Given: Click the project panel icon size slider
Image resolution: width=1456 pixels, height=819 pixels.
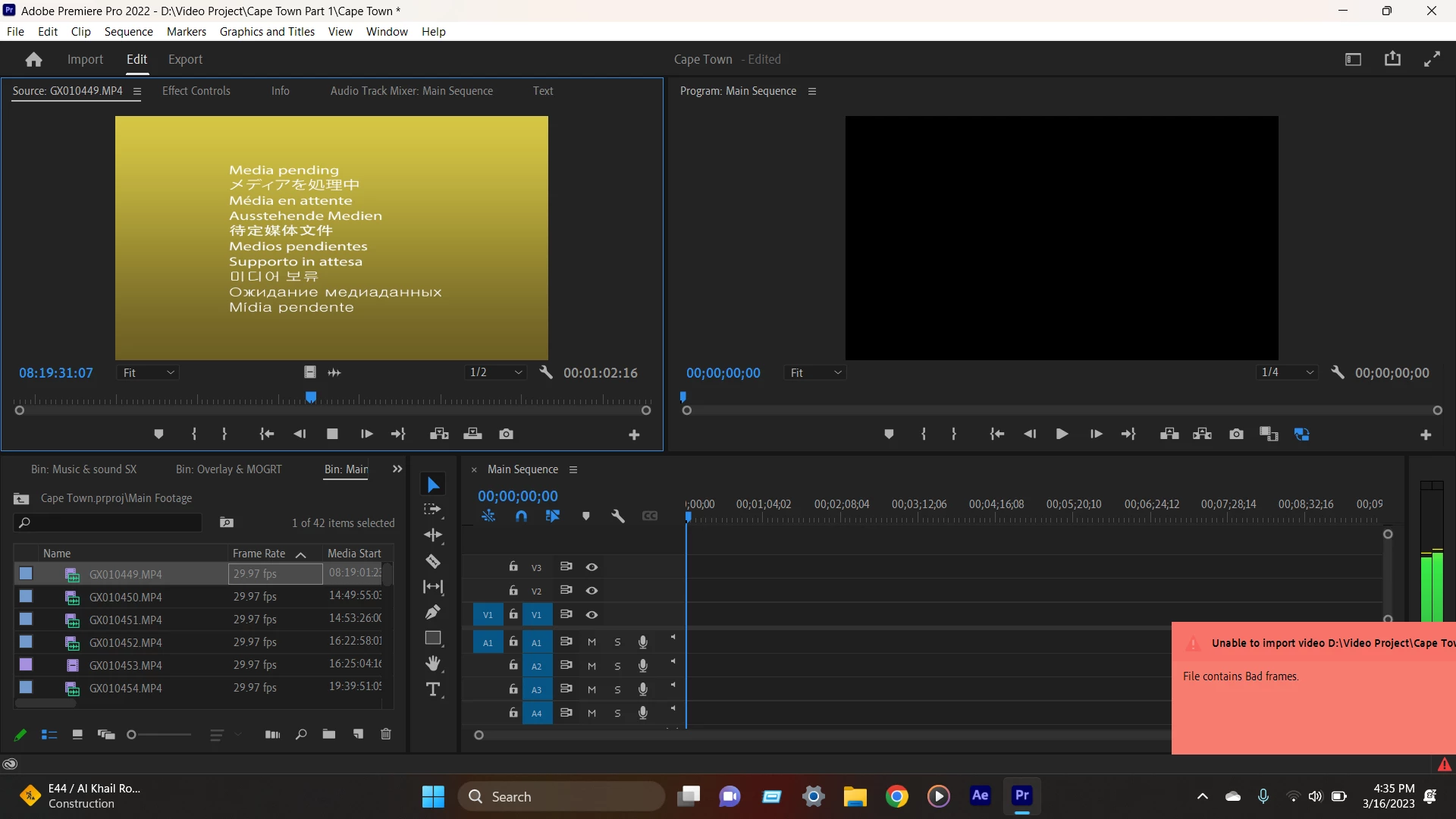Looking at the screenshot, I should (x=159, y=734).
